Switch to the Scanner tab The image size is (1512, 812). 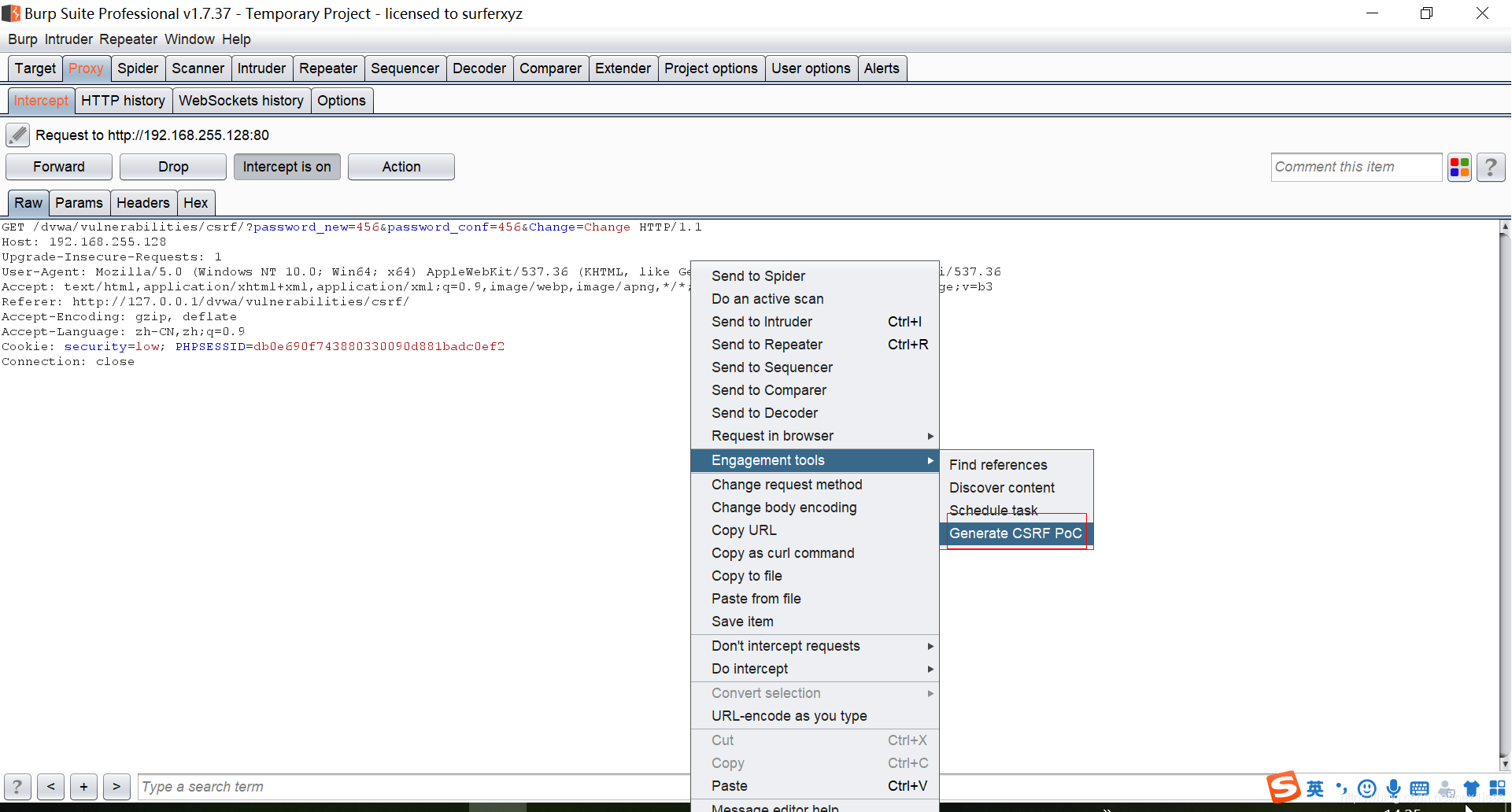pyautogui.click(x=198, y=68)
